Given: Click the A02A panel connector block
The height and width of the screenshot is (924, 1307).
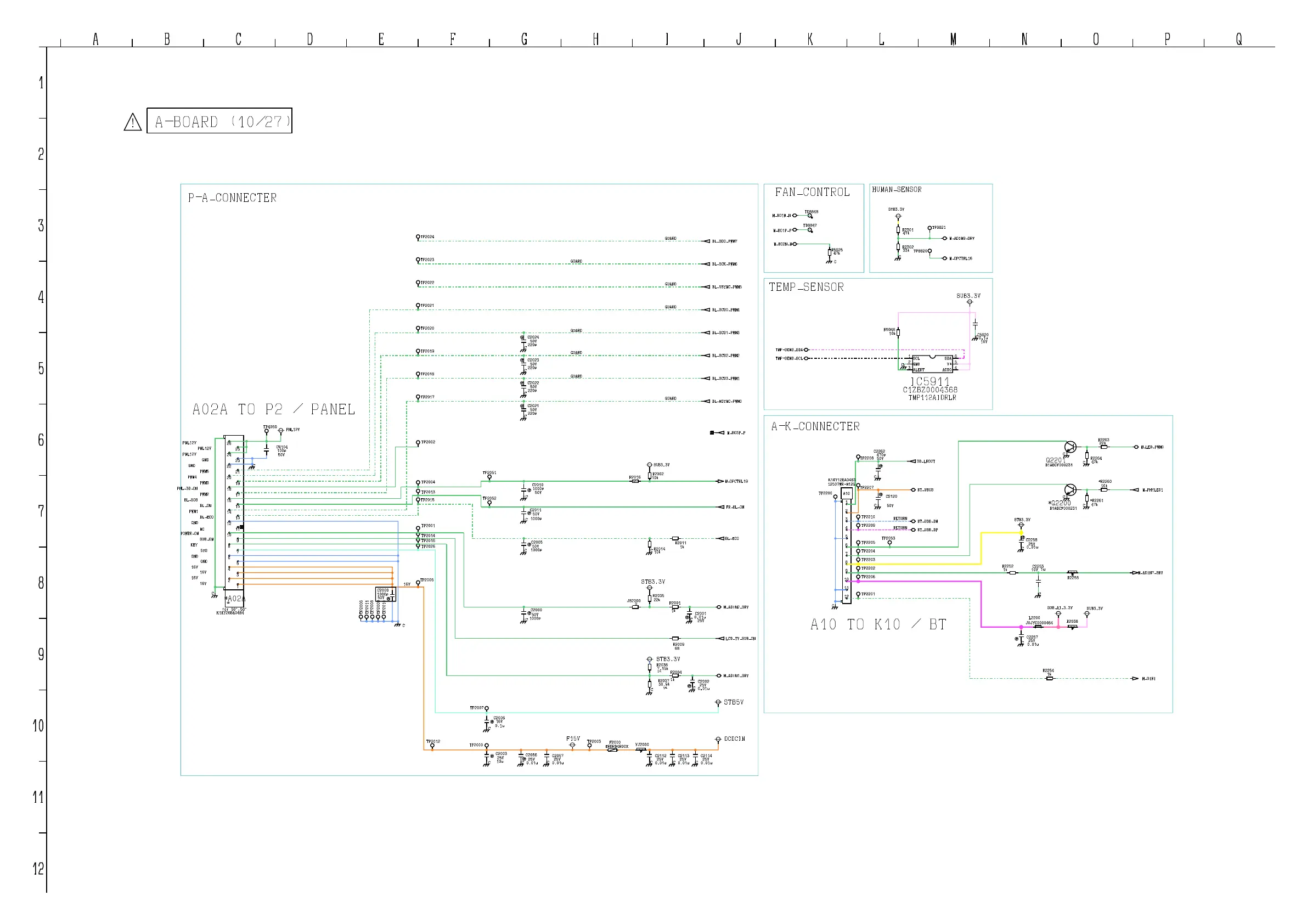Looking at the screenshot, I should (234, 512).
